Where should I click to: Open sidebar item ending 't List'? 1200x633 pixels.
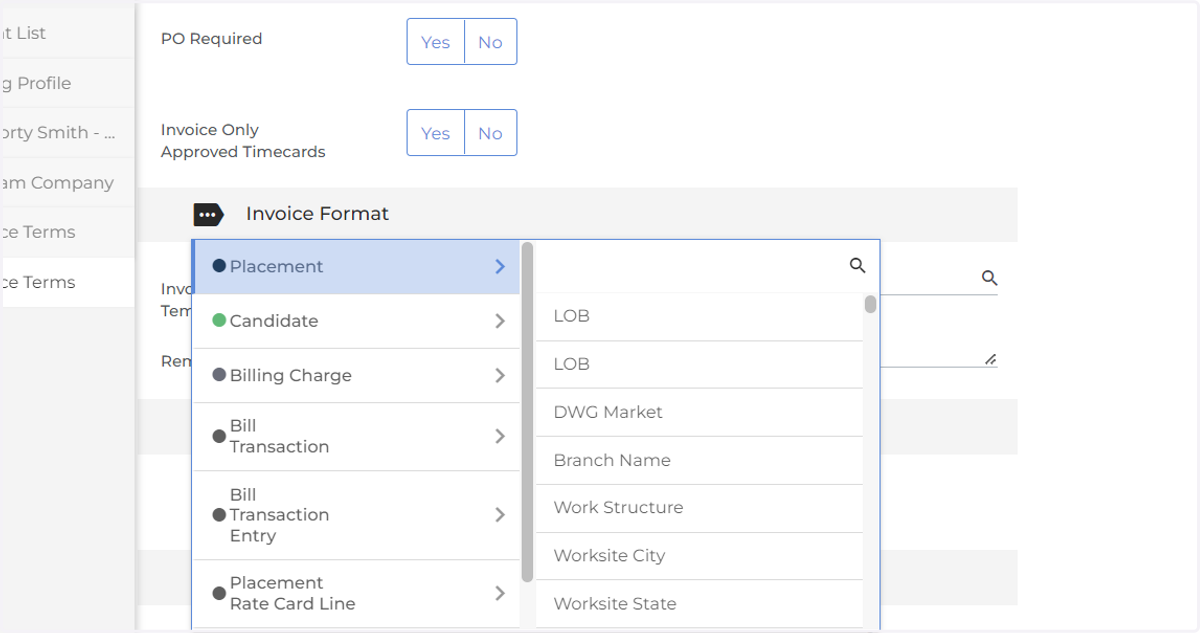(67, 33)
